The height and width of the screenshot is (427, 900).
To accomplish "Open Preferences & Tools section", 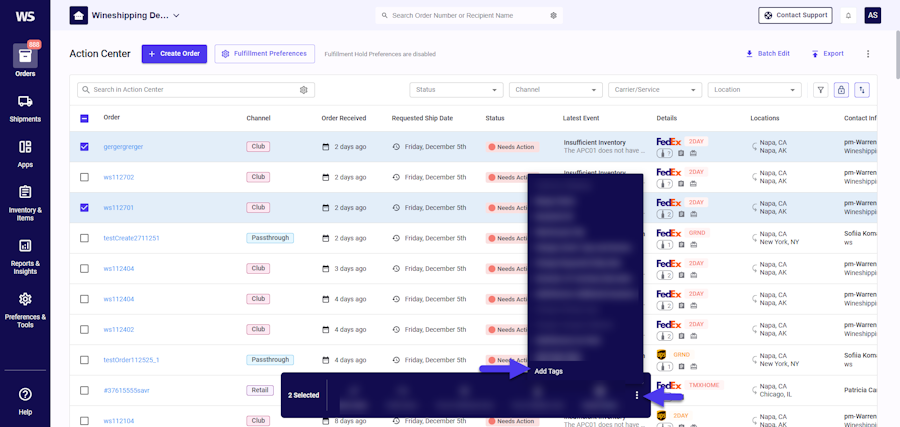I will [25, 309].
